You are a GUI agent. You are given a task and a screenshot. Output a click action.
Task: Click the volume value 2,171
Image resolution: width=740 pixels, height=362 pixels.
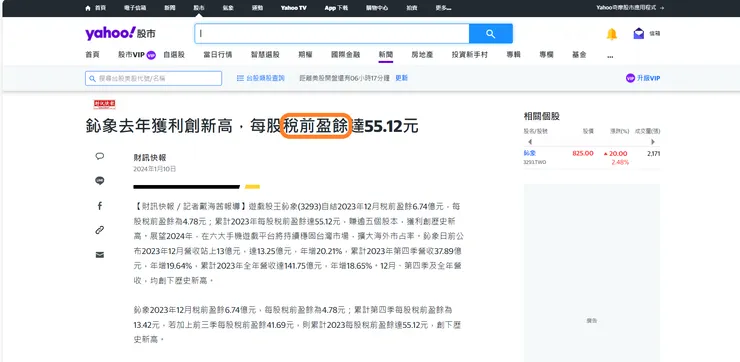[654, 153]
